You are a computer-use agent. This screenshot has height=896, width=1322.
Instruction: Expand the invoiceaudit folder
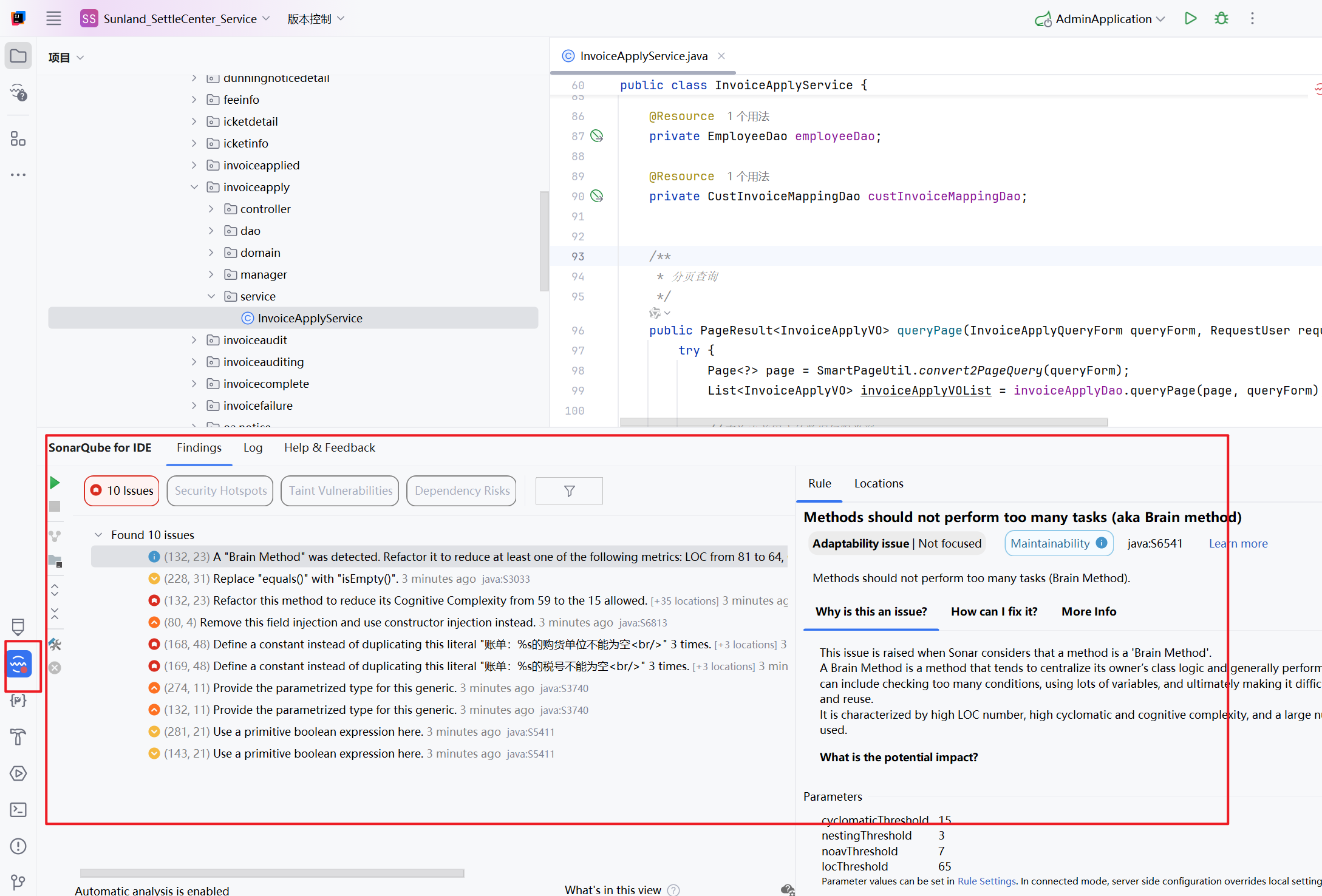[194, 340]
